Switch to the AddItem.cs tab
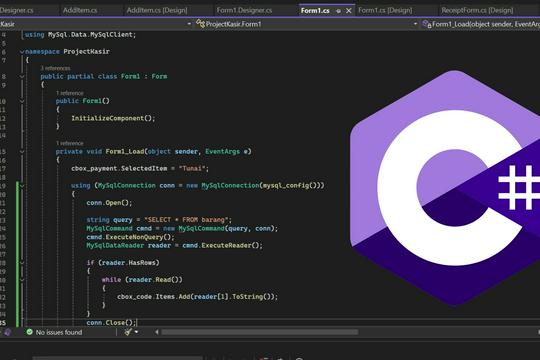 pyautogui.click(x=80, y=10)
